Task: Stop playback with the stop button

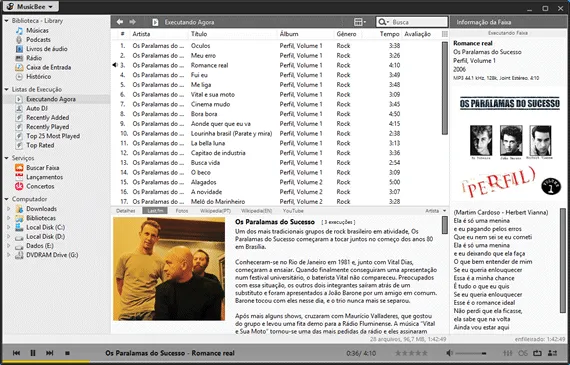Action: pos(67,353)
